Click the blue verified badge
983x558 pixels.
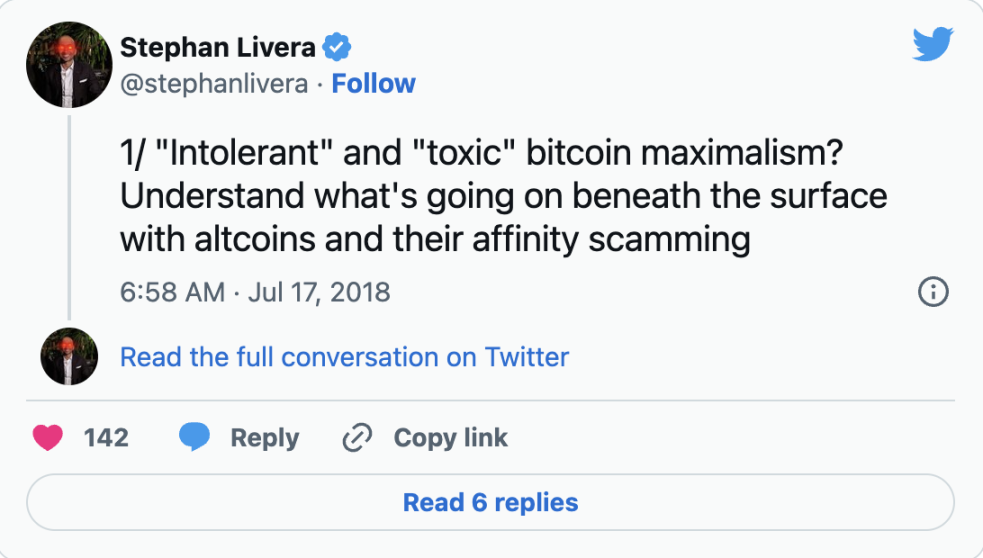[337, 47]
